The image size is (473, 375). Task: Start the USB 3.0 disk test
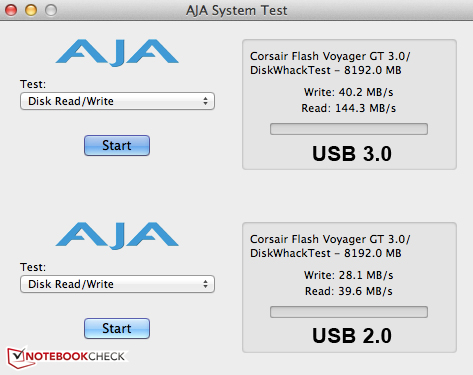coord(117,145)
